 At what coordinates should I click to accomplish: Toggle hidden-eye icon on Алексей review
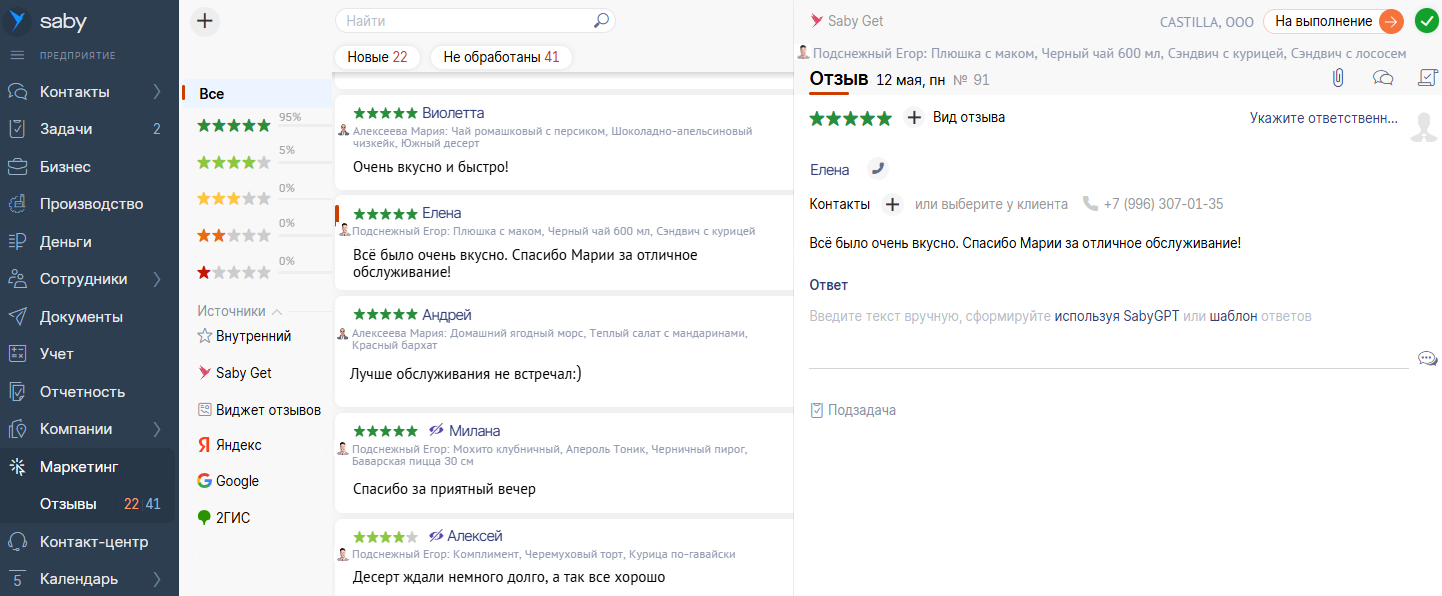[435, 536]
